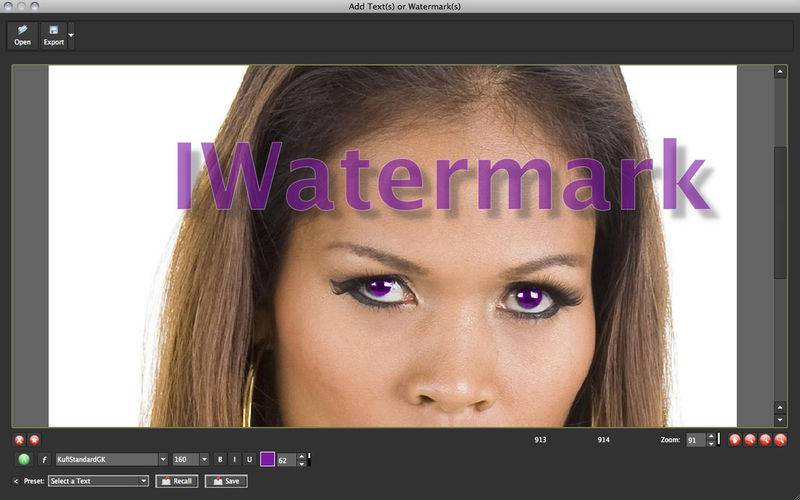Image resolution: width=800 pixels, height=500 pixels.
Task: Toggle bold with the B button
Action: (220, 459)
